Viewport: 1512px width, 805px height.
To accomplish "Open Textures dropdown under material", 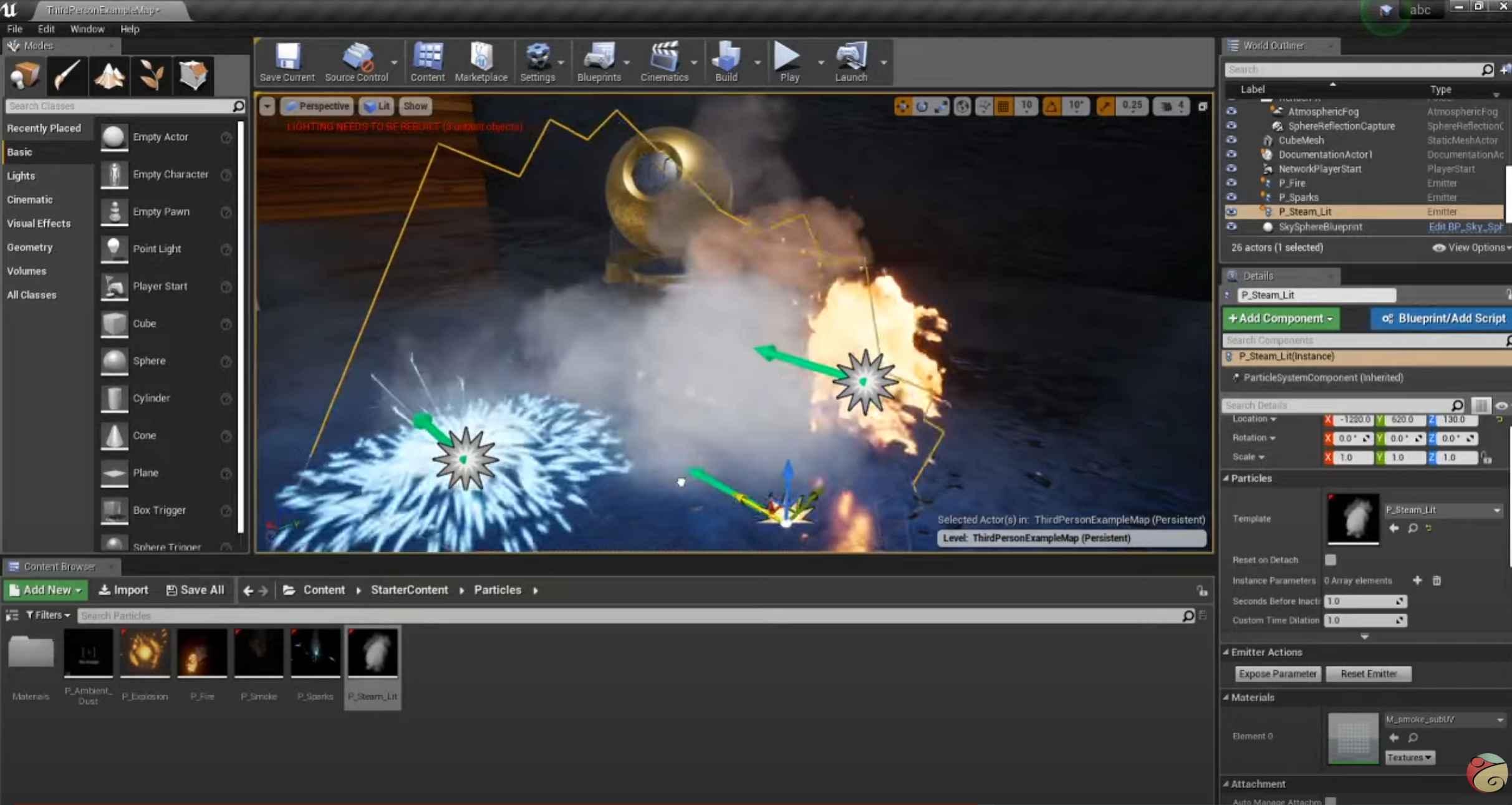I will (1409, 758).
